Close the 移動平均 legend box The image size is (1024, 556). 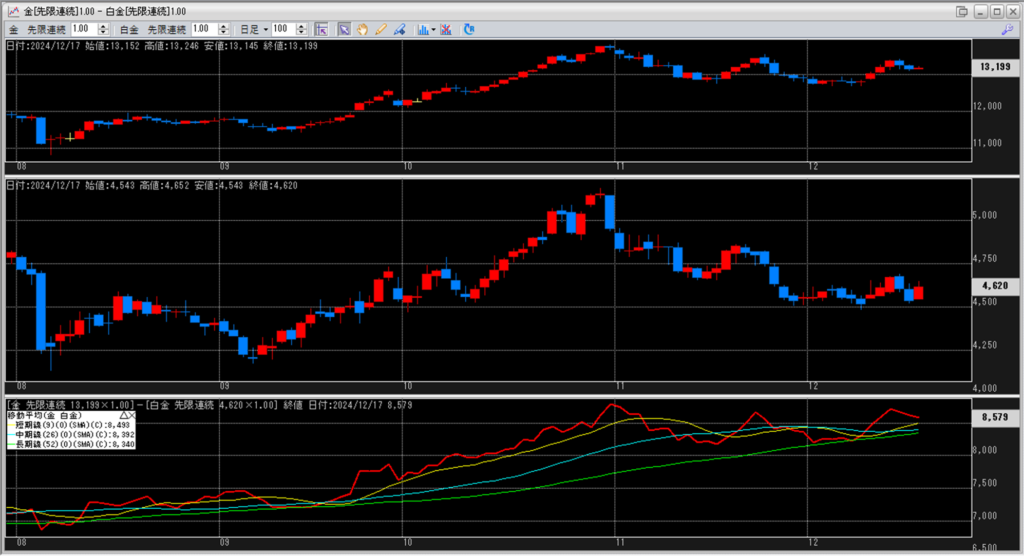pyautogui.click(x=133, y=414)
